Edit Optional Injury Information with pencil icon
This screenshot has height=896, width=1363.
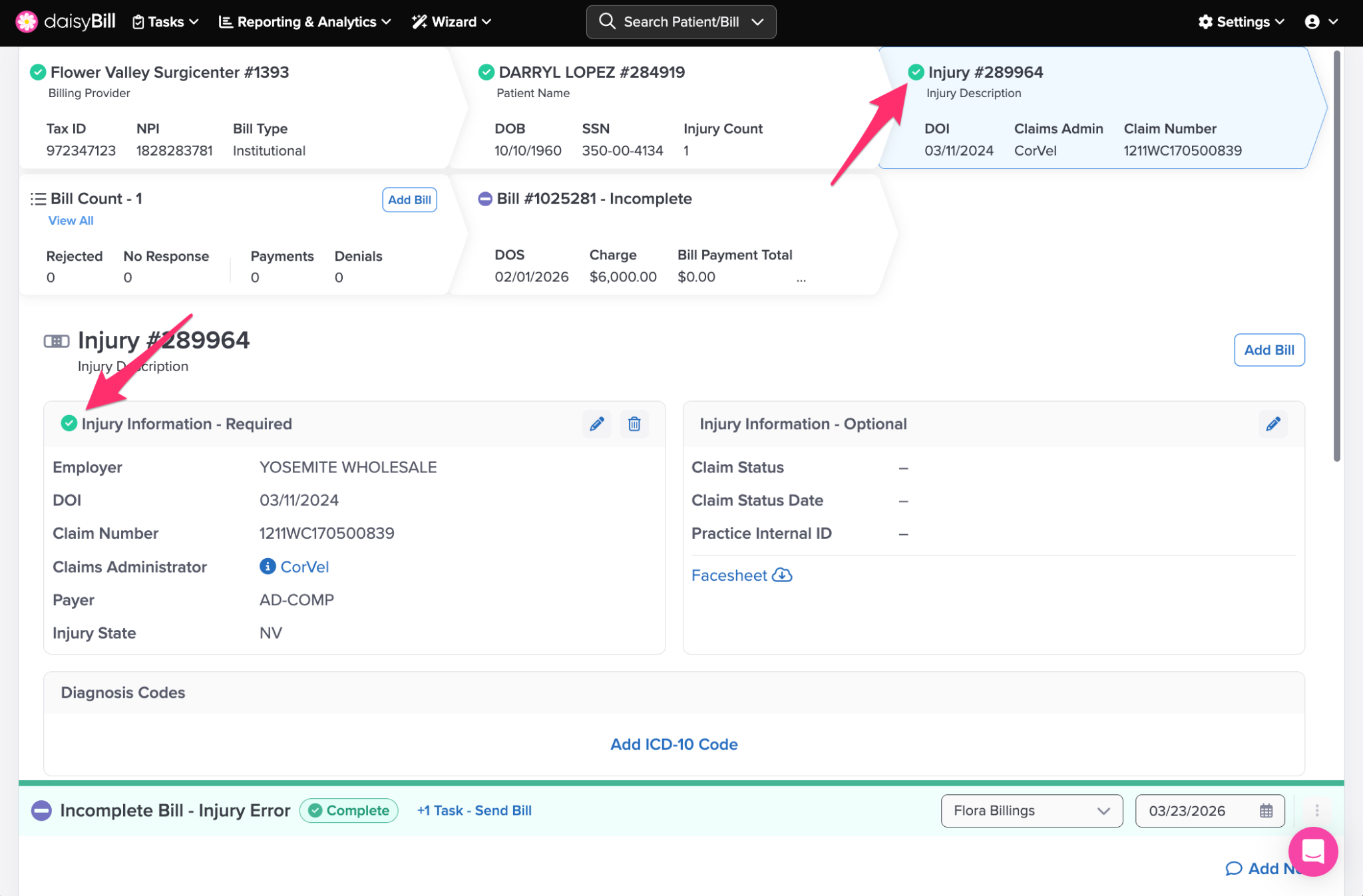[x=1272, y=424]
